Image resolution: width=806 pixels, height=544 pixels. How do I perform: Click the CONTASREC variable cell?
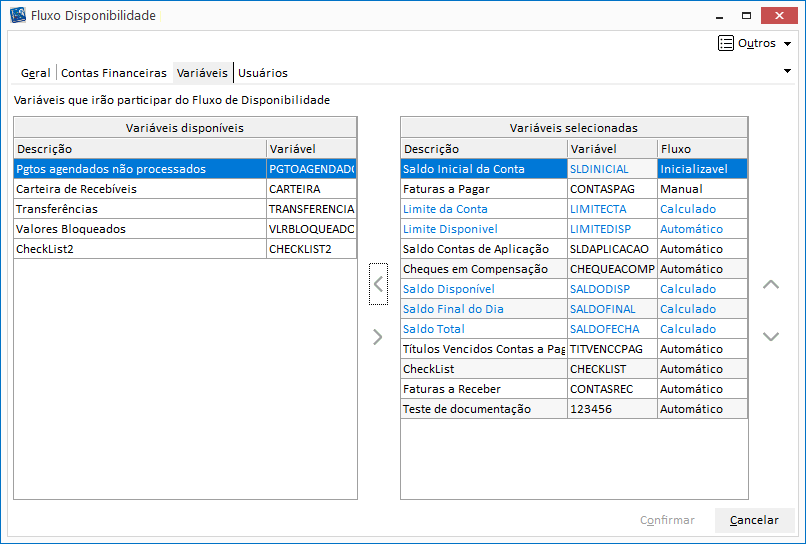click(x=612, y=390)
